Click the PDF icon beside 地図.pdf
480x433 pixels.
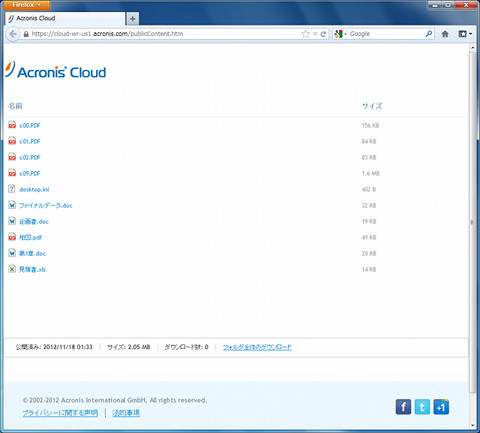click(x=12, y=237)
